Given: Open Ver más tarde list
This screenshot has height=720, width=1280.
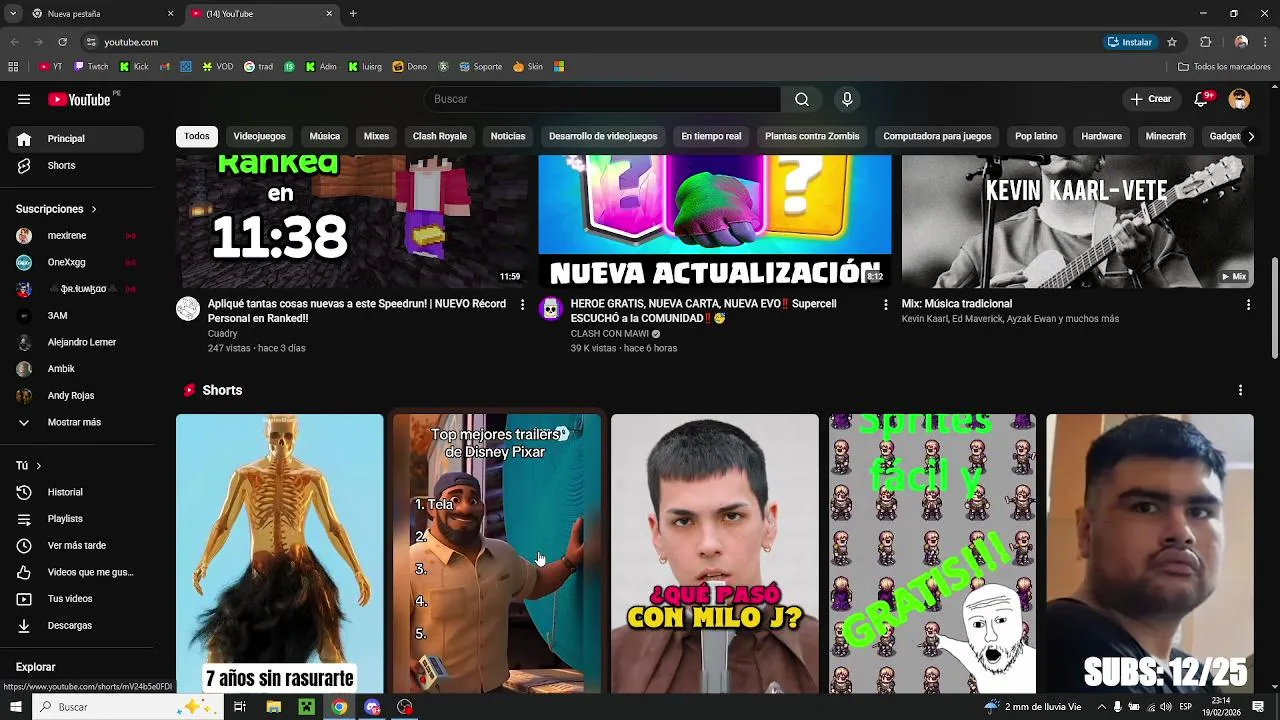Looking at the screenshot, I should 78,545.
